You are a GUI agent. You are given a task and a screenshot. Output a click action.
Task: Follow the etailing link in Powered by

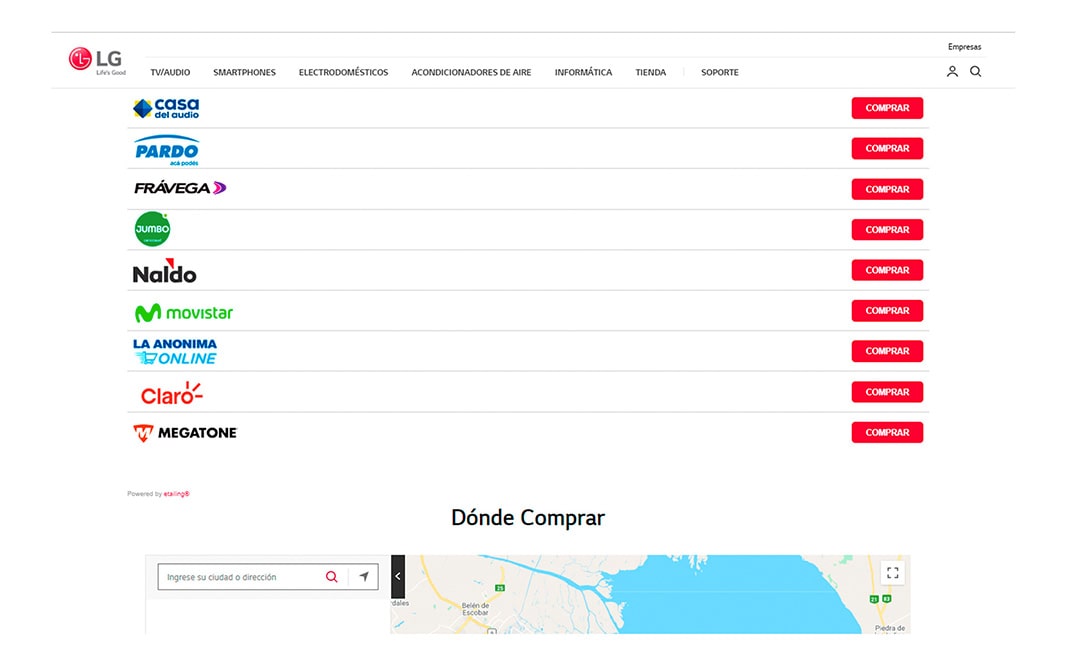[x=177, y=494]
